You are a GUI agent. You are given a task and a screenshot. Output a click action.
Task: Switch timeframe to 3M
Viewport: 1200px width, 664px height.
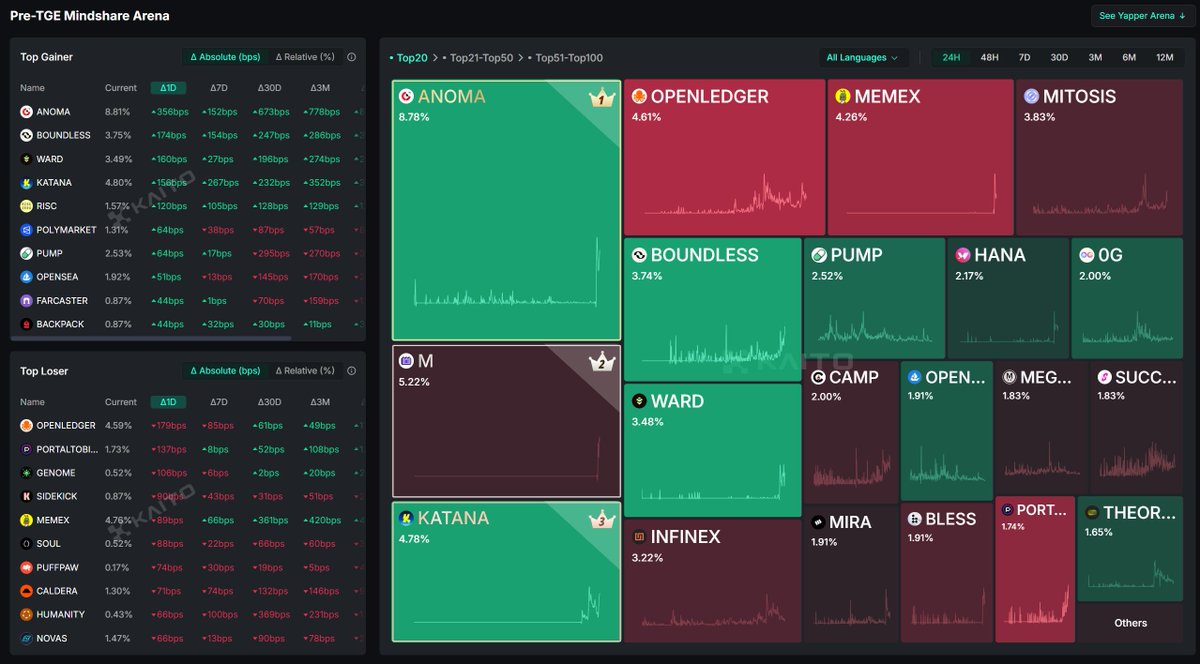[x=1095, y=57]
